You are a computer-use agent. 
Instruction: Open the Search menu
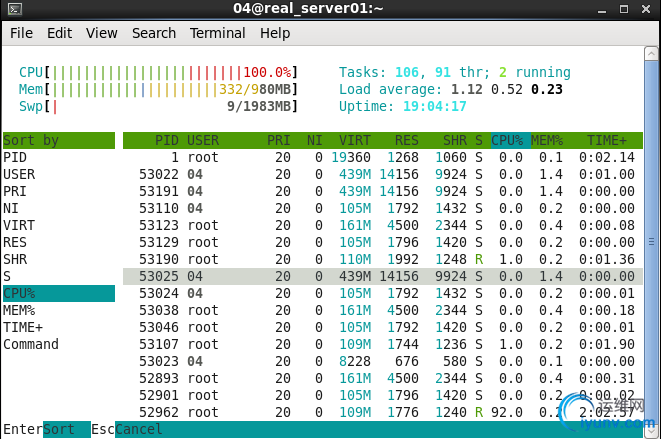coord(154,33)
